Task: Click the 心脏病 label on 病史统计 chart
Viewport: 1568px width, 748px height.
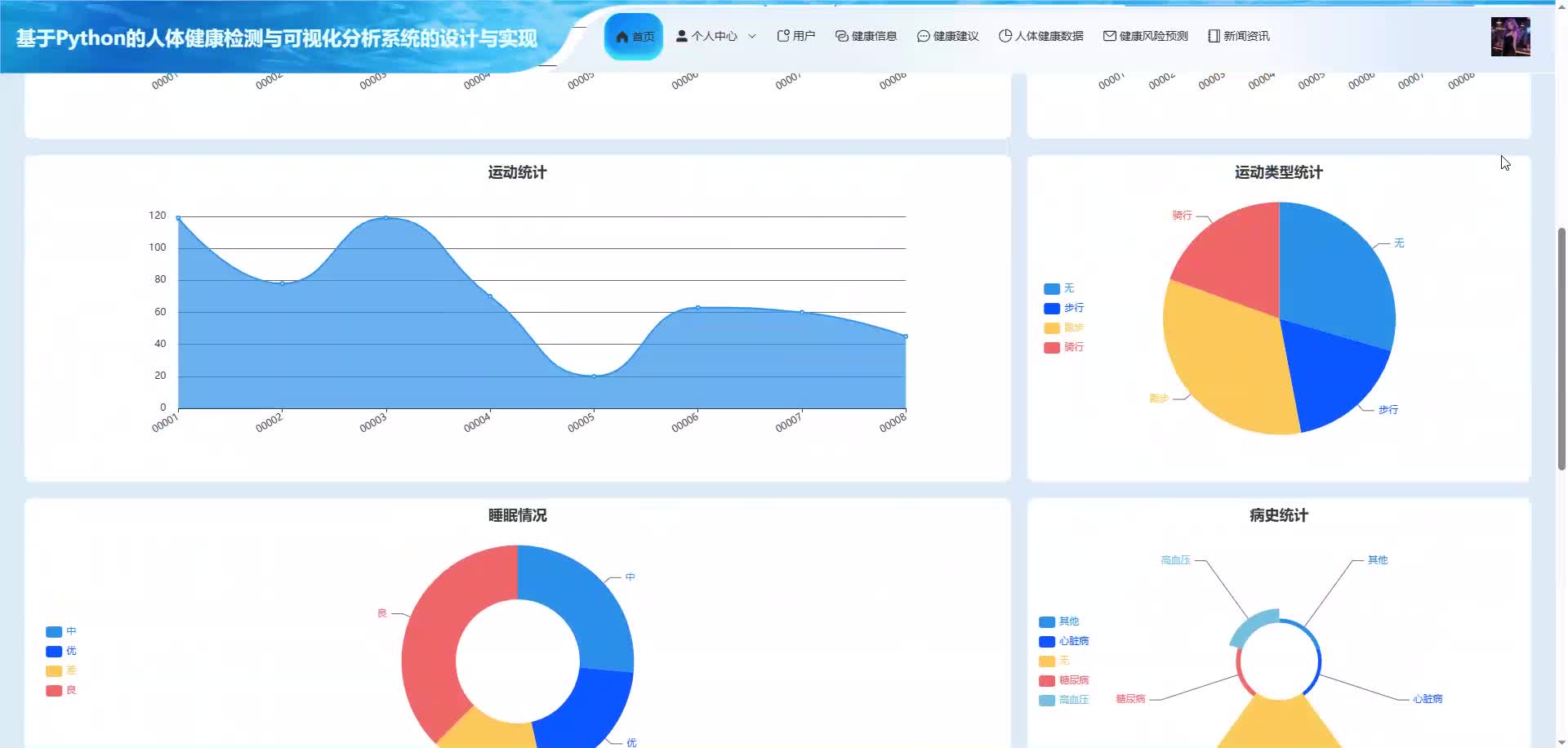Action: [1428, 699]
